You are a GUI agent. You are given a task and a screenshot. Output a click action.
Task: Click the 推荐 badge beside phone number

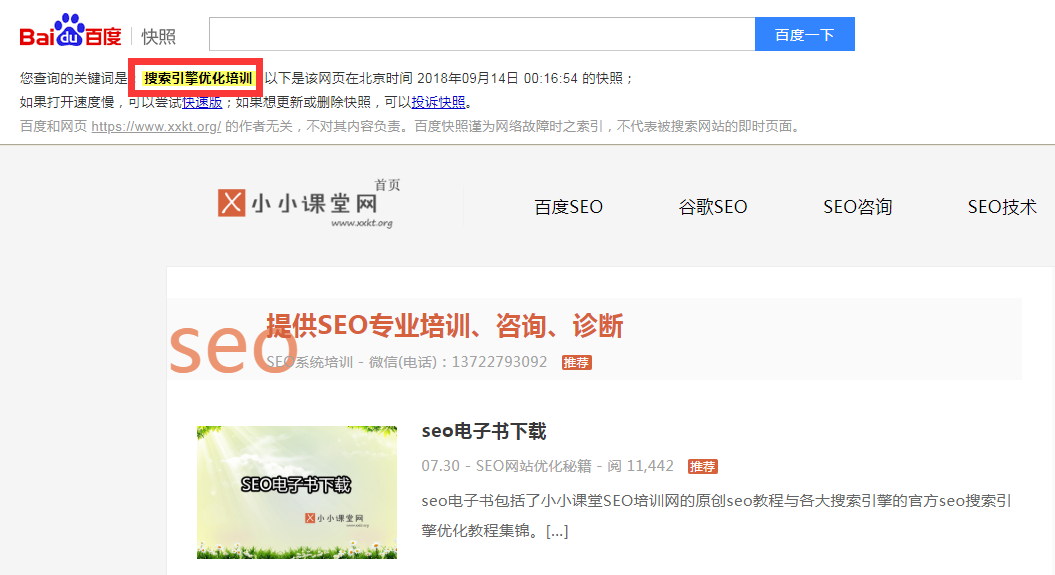point(577,363)
